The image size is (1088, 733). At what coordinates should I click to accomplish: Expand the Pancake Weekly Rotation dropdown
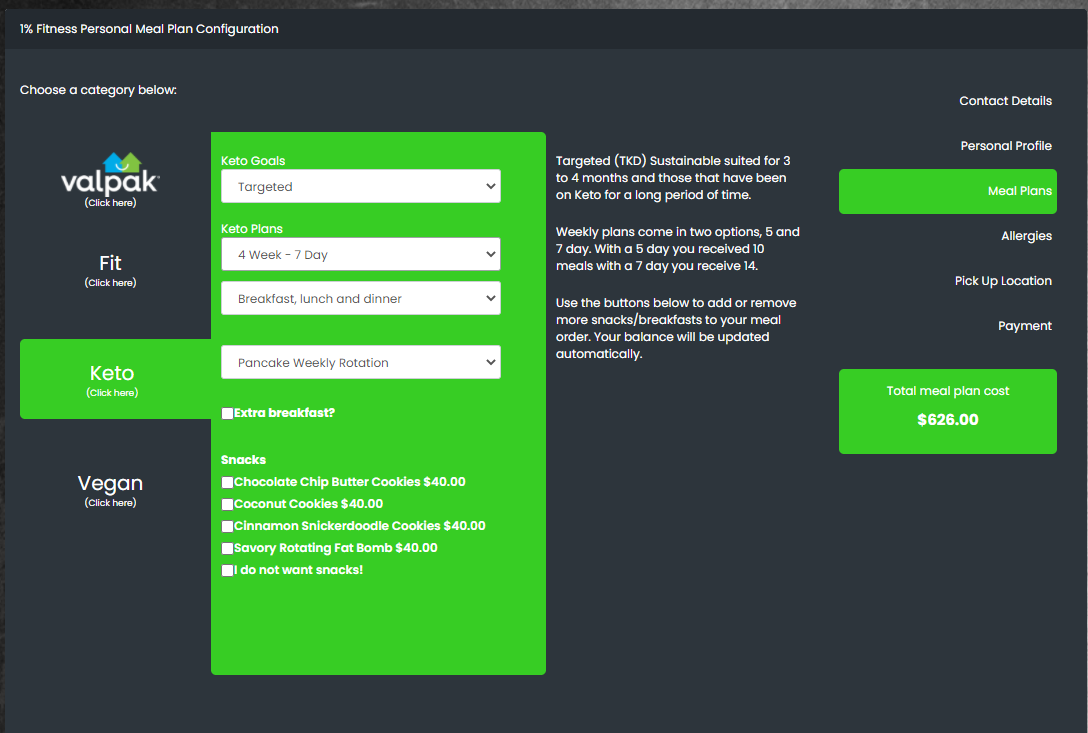pos(360,362)
